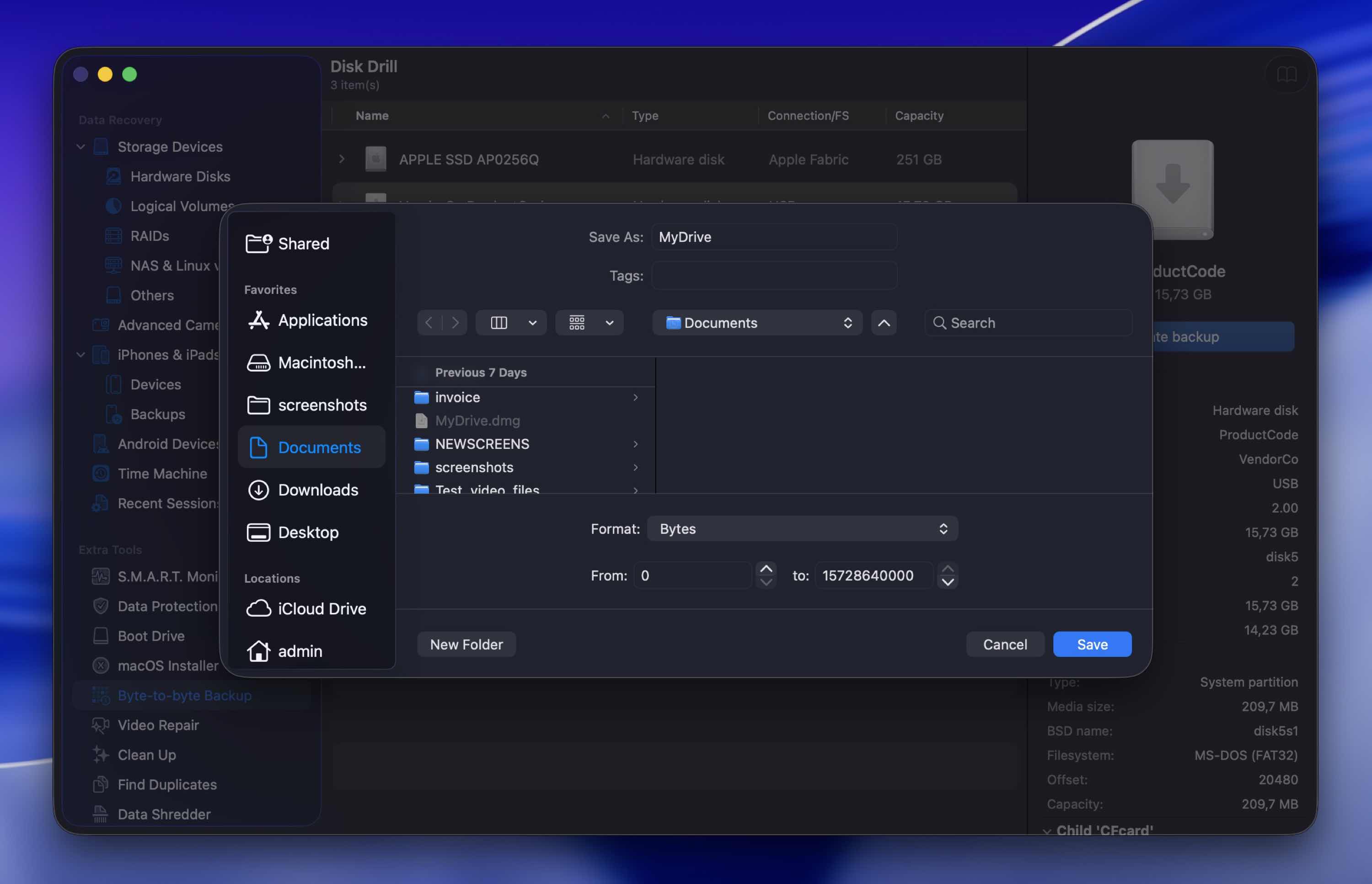
Task: Sort by Capacity column header
Action: click(919, 115)
